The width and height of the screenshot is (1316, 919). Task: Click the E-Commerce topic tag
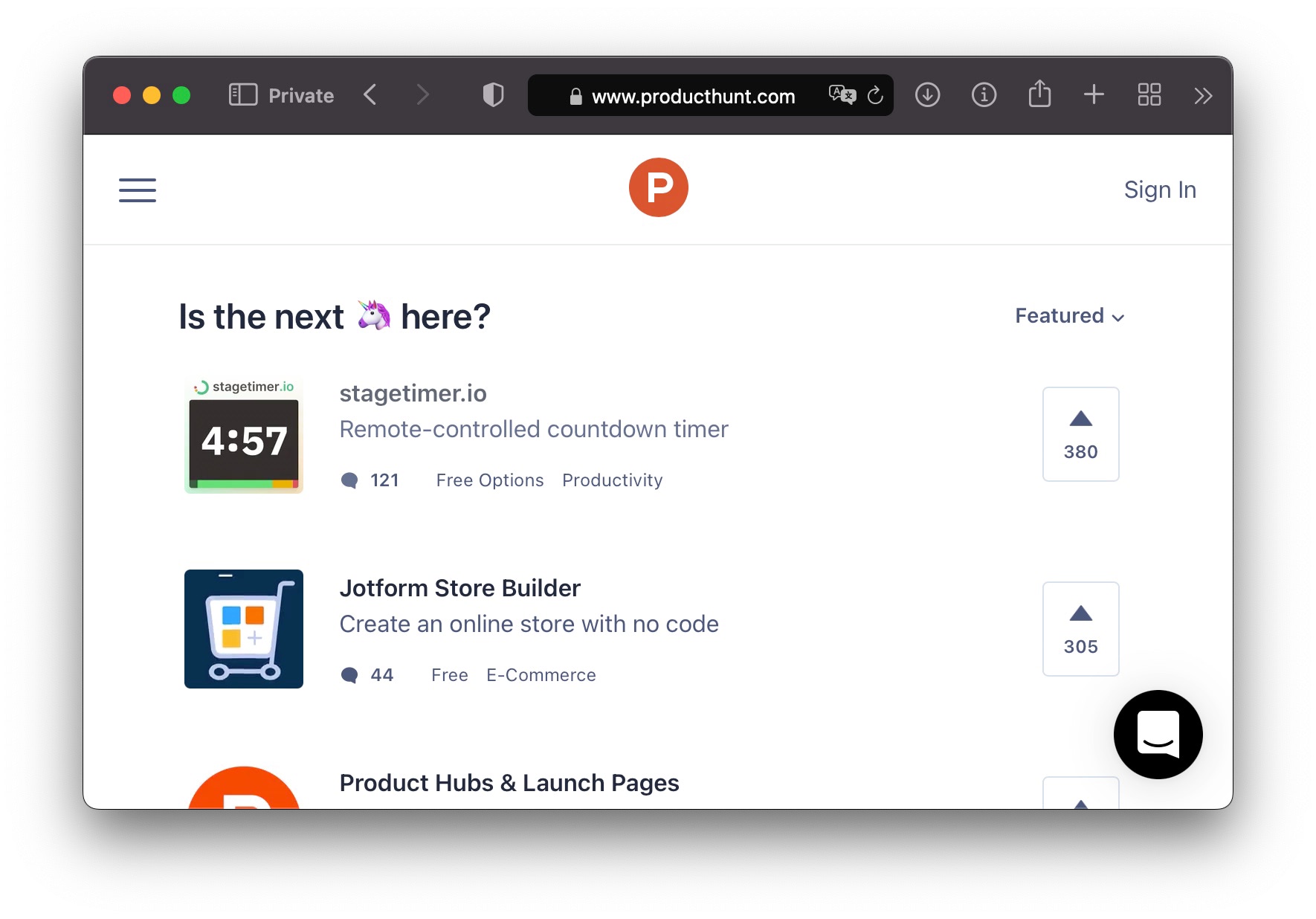(541, 675)
